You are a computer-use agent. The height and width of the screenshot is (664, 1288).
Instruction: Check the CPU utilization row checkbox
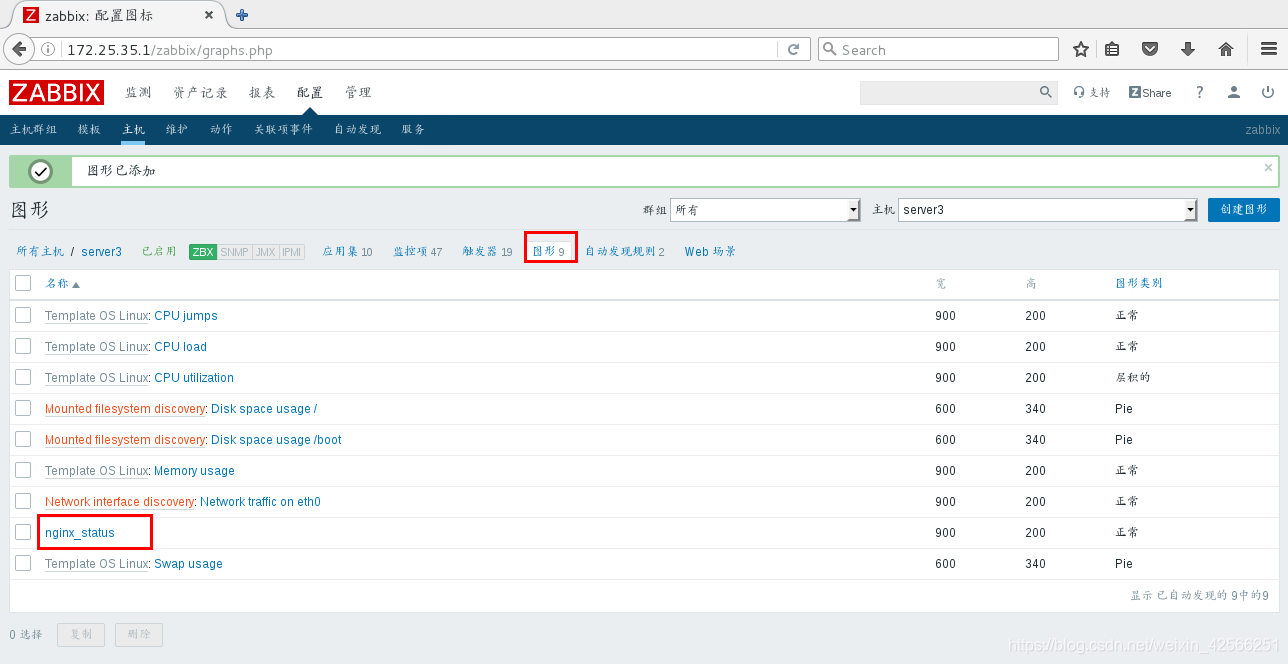pyautogui.click(x=23, y=377)
